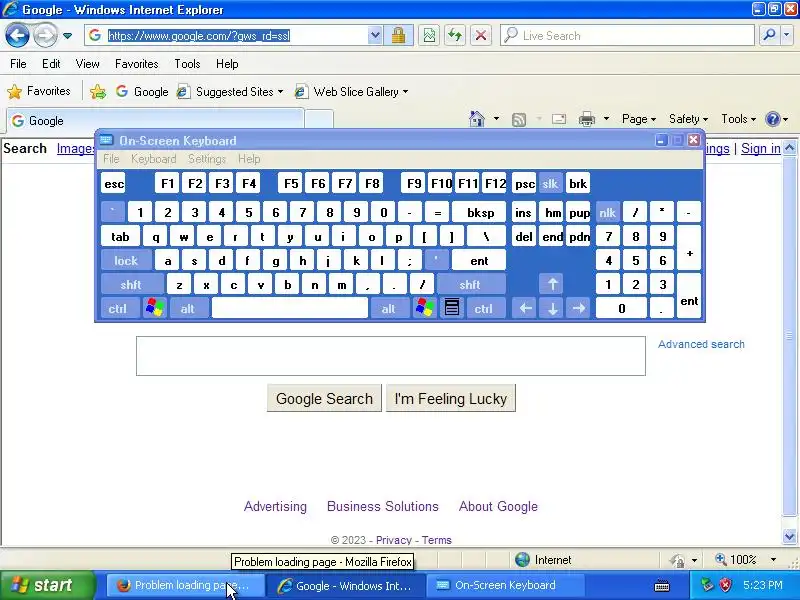Open the recent pages dropdown arrow
Screen dimensions: 800x600
[x=67, y=36]
